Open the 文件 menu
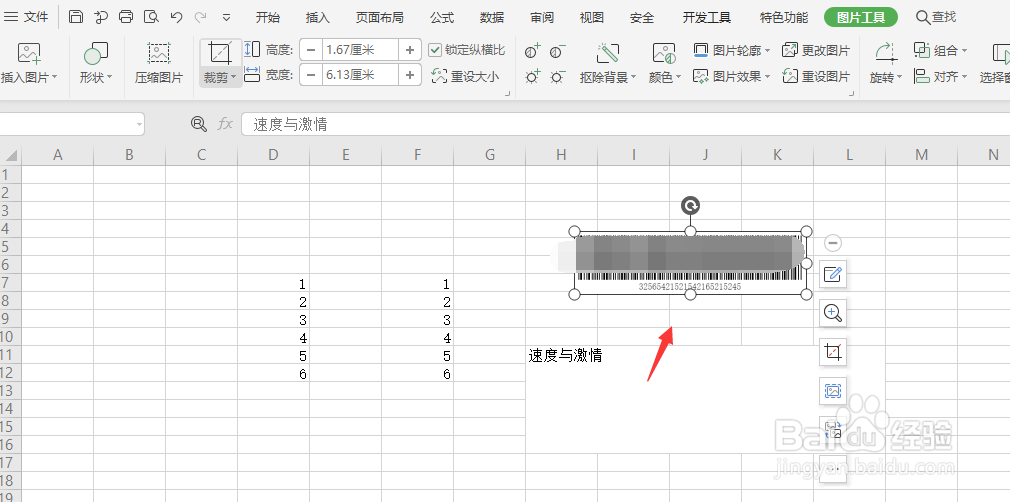The image size is (1010, 502). pos(26,17)
